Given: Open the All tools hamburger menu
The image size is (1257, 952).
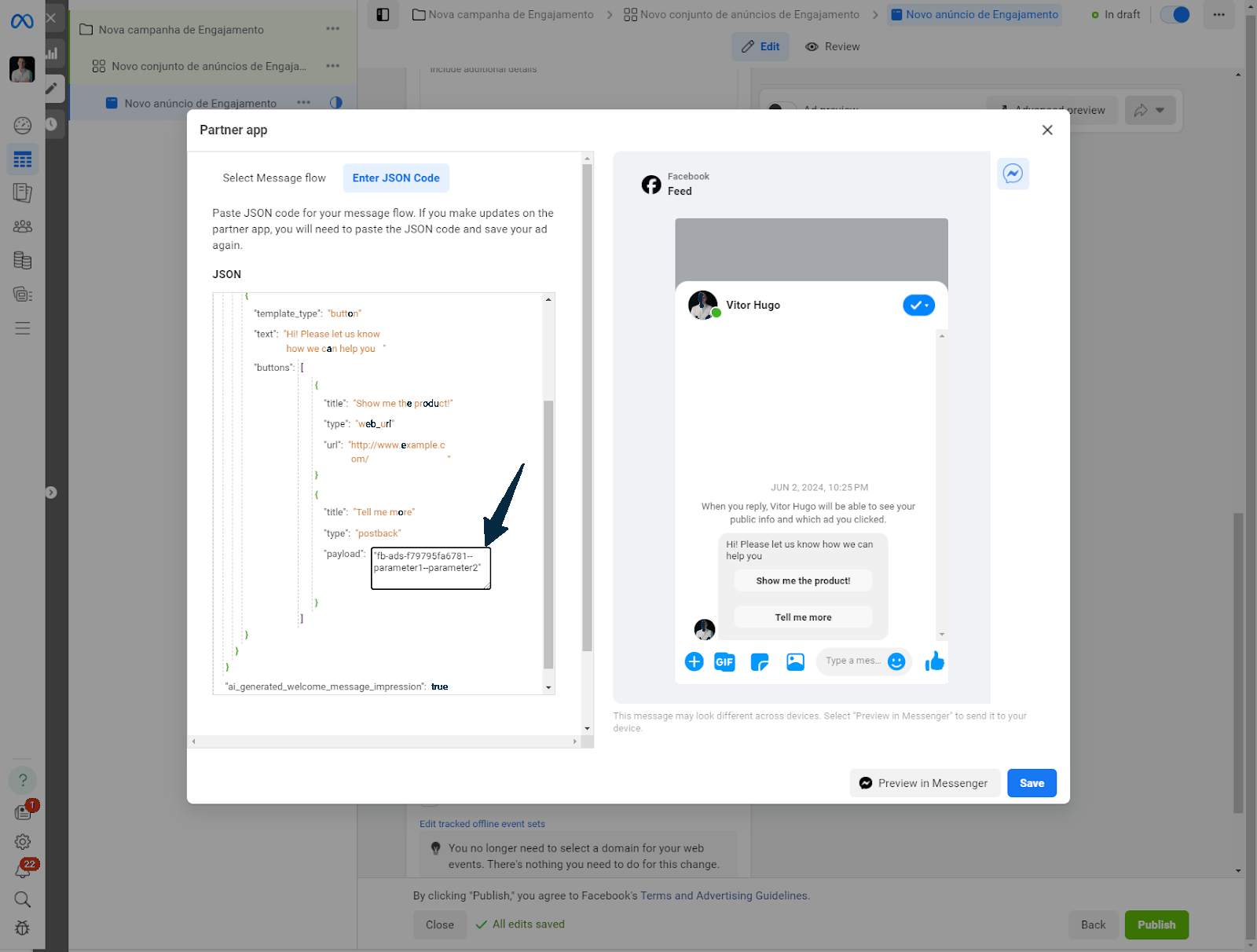Looking at the screenshot, I should point(23,328).
